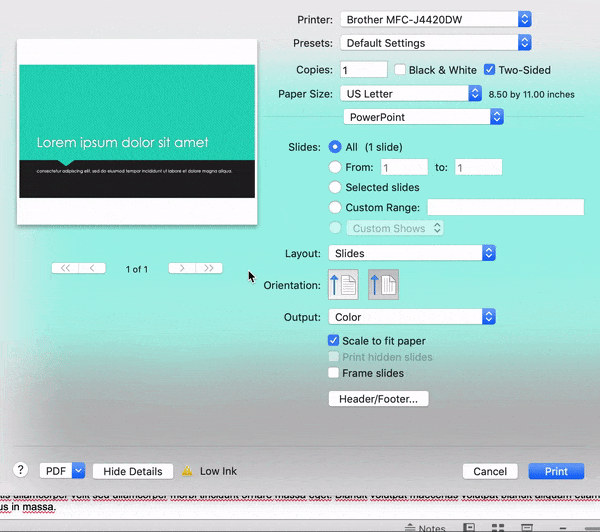This screenshot has width=600, height=532.
Task: Uncheck Scale to fit paper
Action: click(x=333, y=340)
